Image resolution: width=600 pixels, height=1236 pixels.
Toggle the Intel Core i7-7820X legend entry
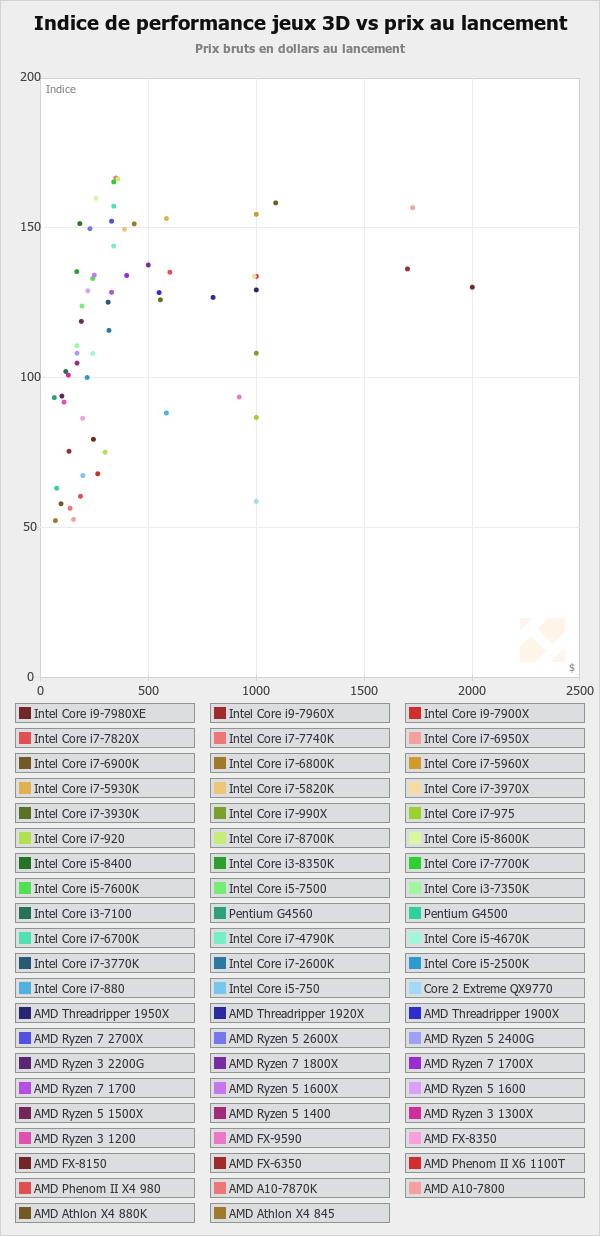tap(105, 738)
